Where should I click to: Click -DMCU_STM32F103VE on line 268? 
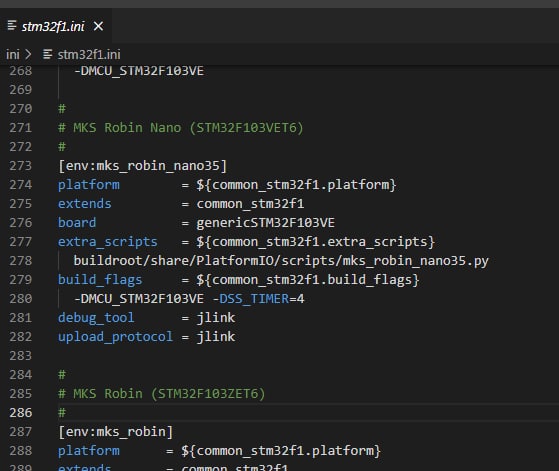pyautogui.click(x=139, y=71)
